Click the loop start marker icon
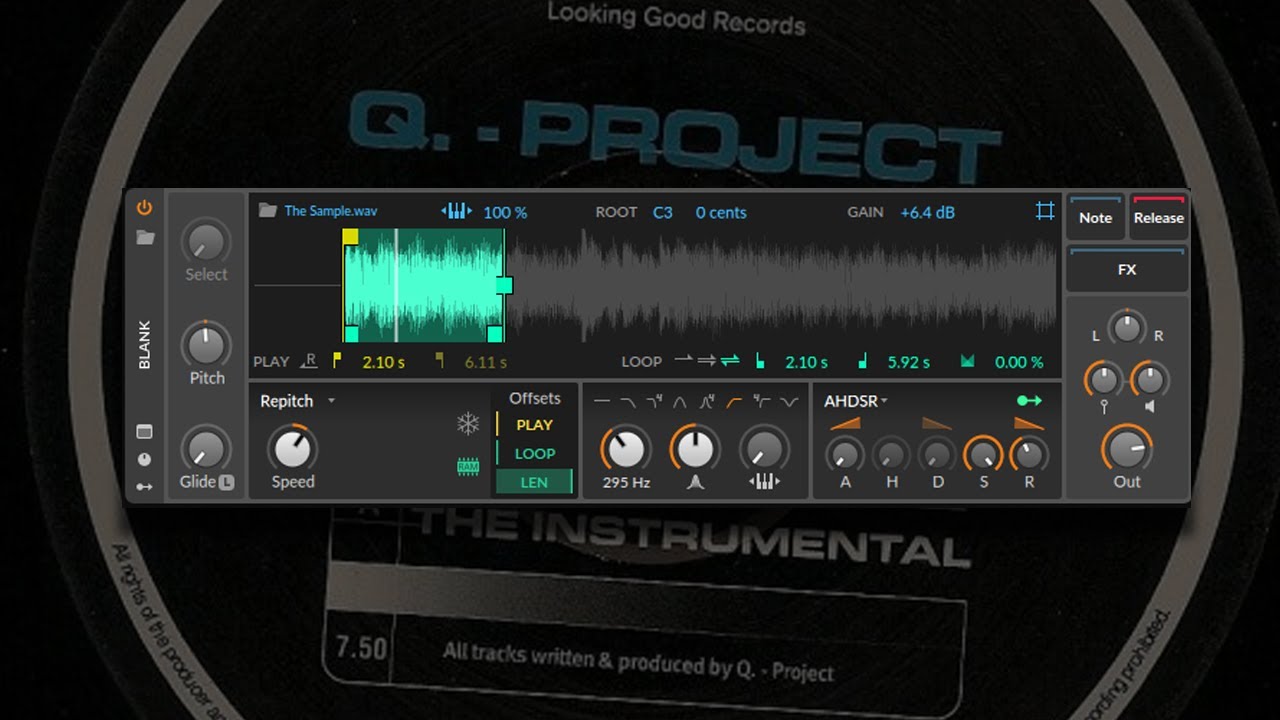1280x720 pixels. tap(760, 361)
